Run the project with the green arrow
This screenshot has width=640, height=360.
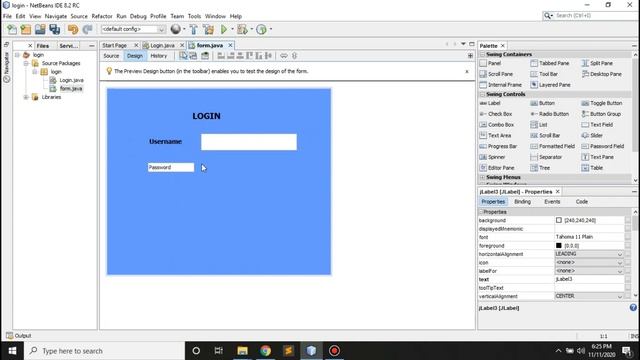(224, 29)
